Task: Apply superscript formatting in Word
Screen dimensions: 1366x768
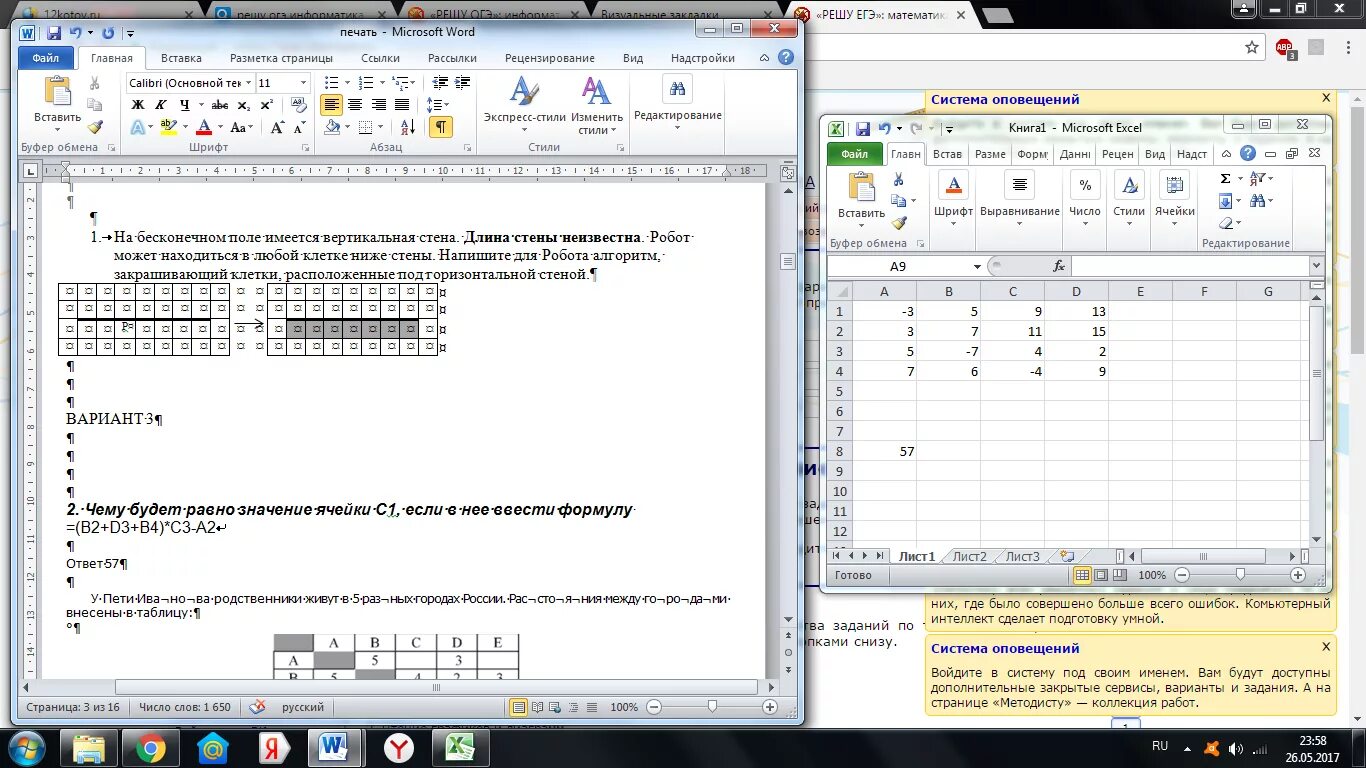Action: click(267, 105)
